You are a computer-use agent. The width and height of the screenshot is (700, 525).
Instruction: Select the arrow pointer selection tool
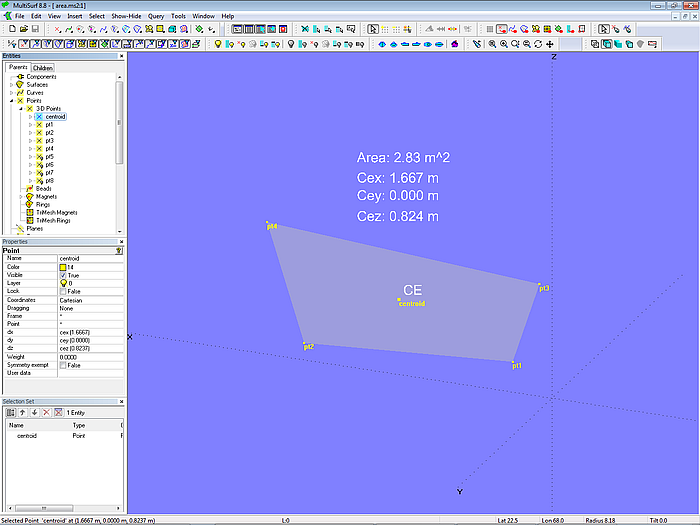pyautogui.click(x=373, y=30)
